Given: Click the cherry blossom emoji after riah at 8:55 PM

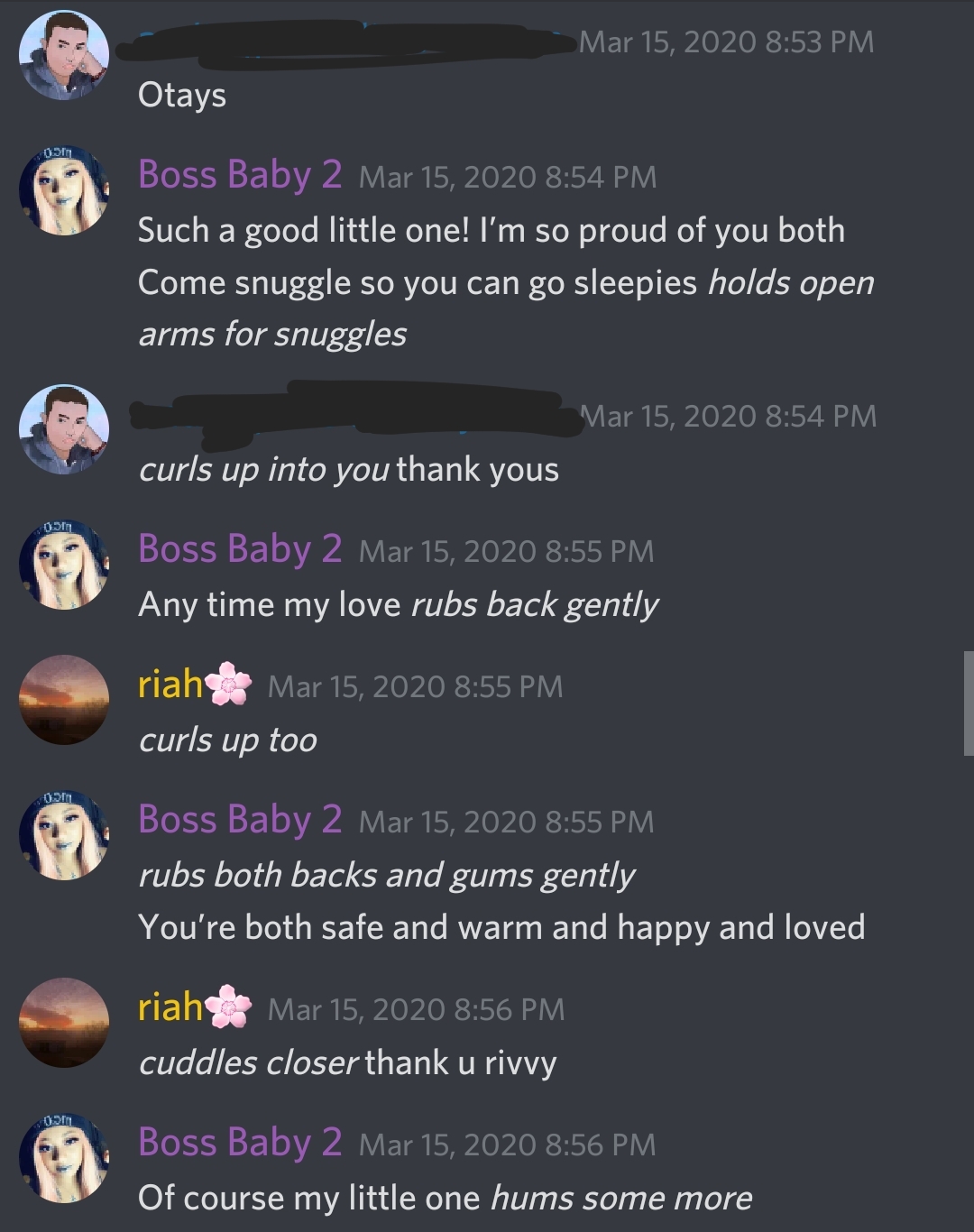Looking at the screenshot, I should point(229,685).
